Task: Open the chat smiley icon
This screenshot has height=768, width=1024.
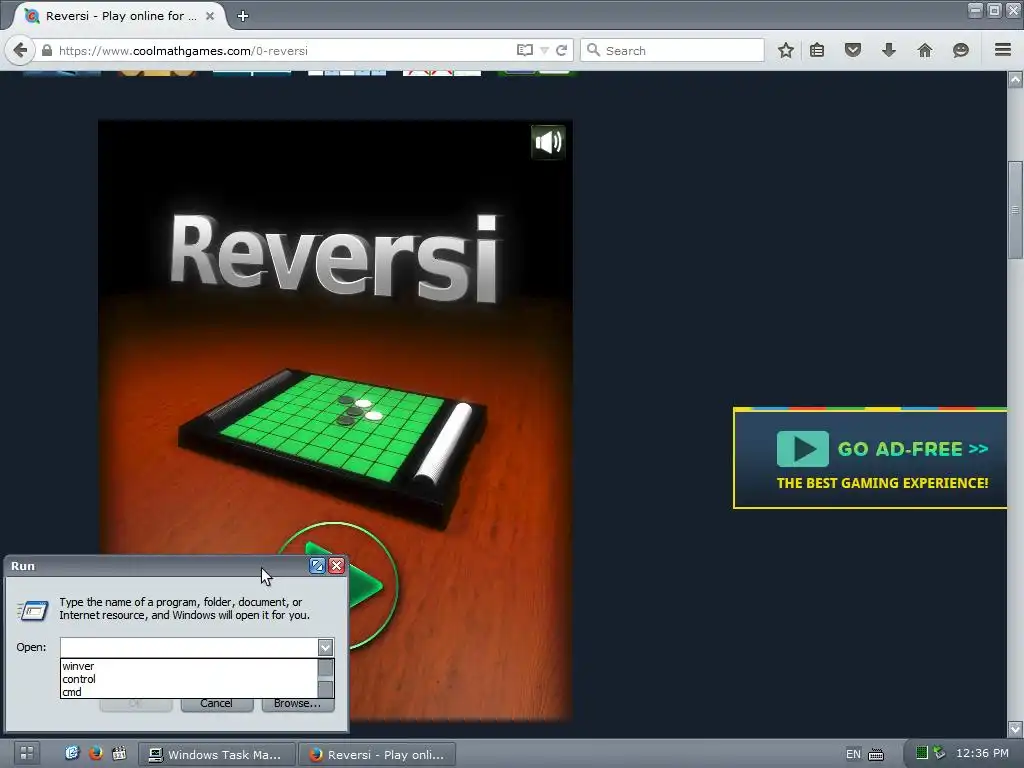Action: tap(961, 50)
